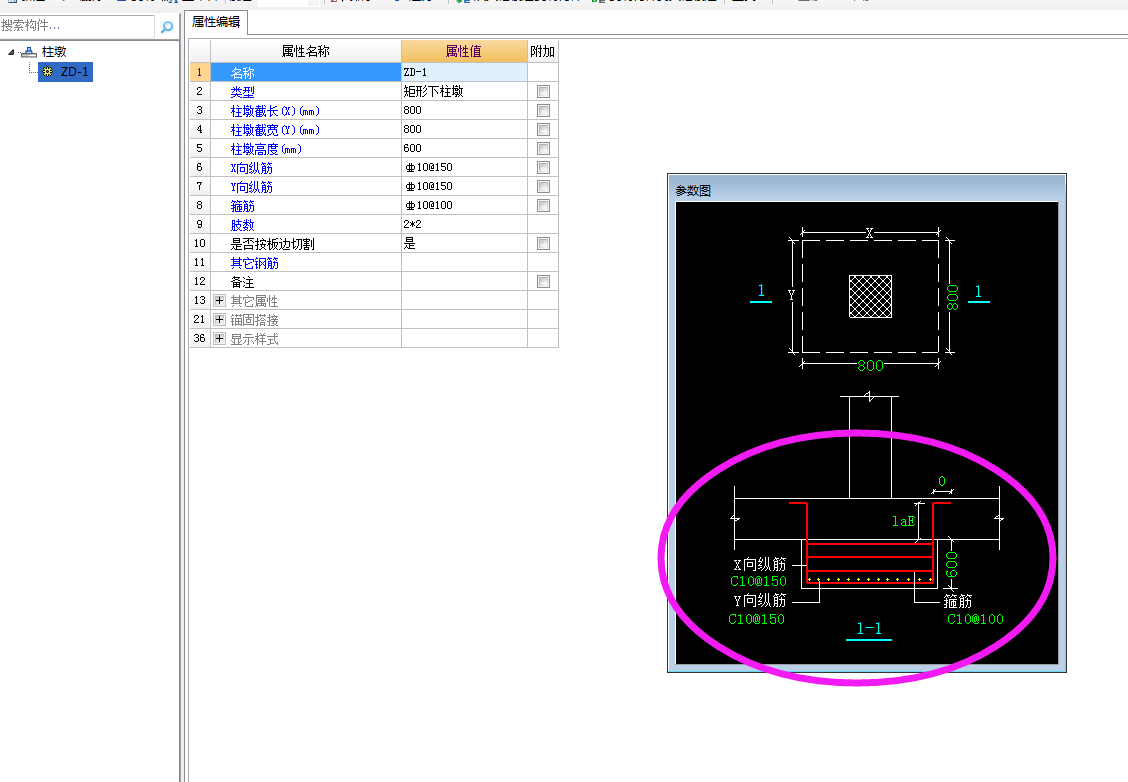
Task: Click the empty 备注 value cell
Action: [x=464, y=281]
